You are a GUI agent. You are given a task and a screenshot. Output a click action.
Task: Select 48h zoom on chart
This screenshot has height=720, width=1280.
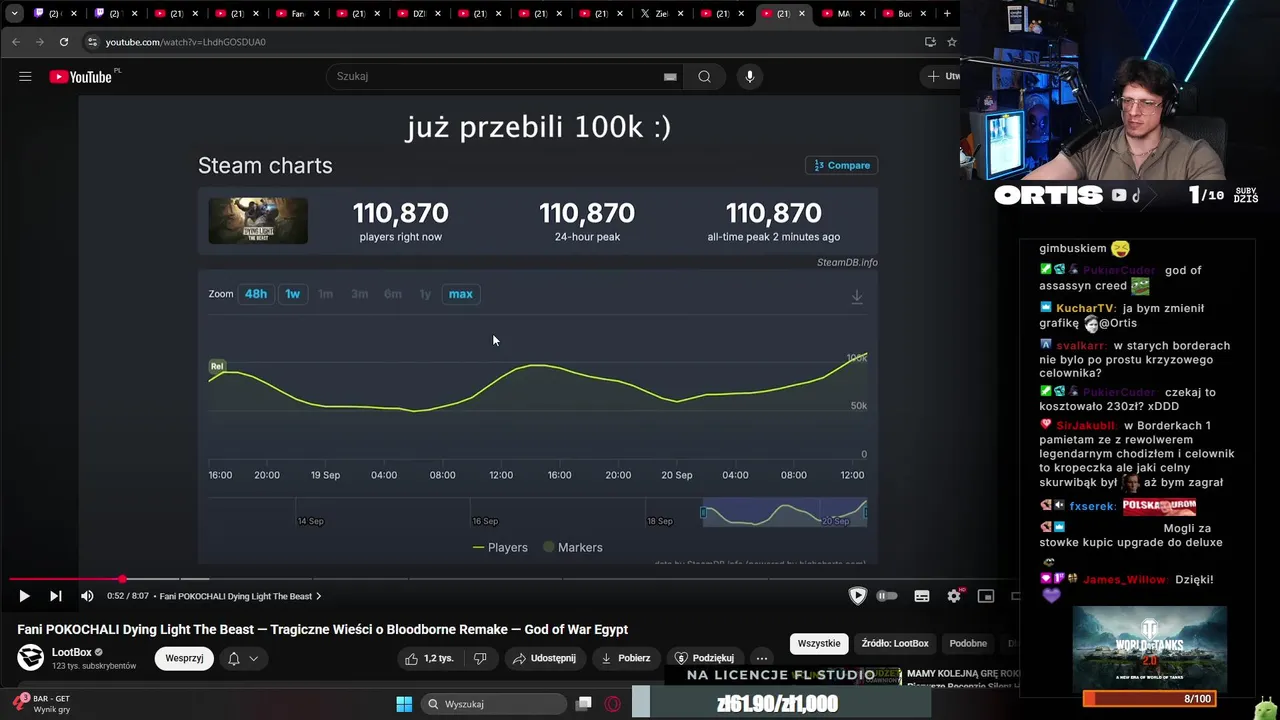[x=256, y=294]
